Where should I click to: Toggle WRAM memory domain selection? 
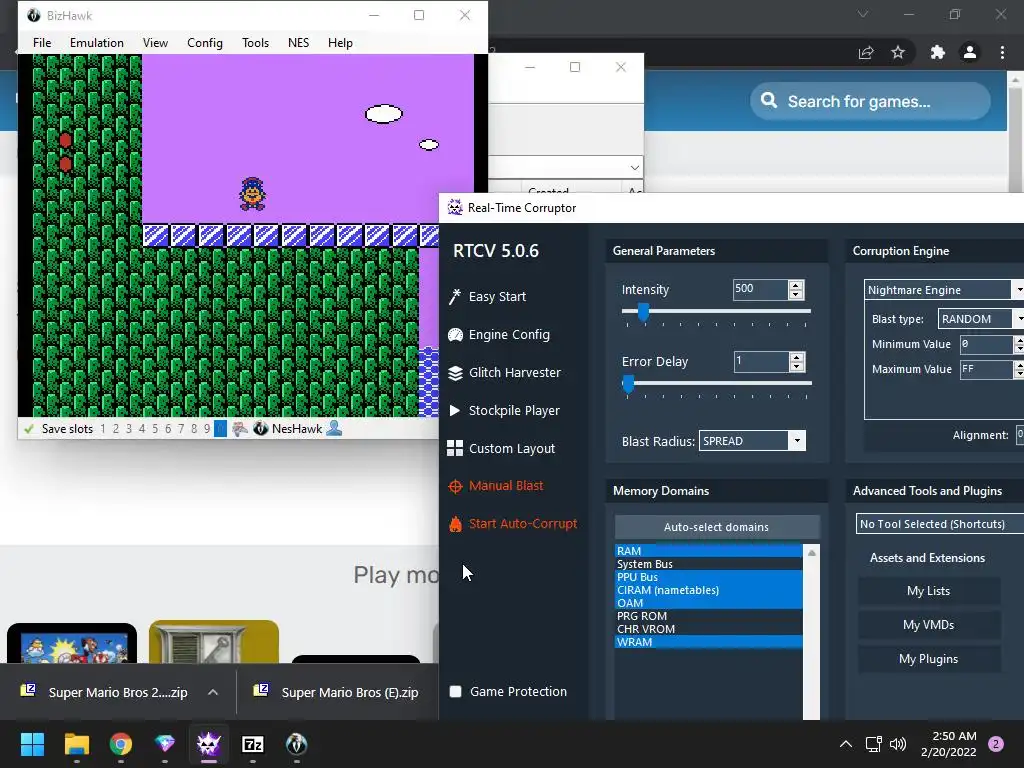coord(709,643)
